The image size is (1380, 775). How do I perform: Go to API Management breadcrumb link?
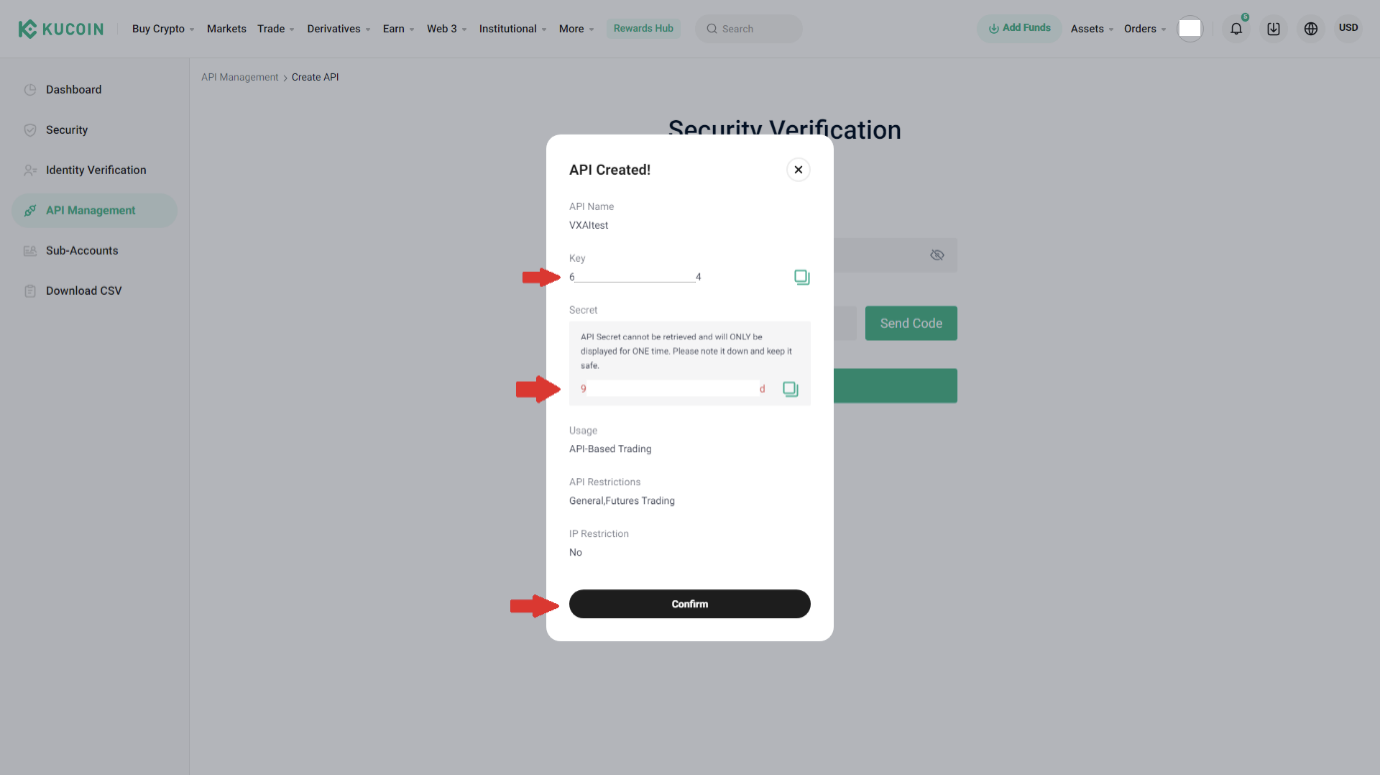pos(240,77)
